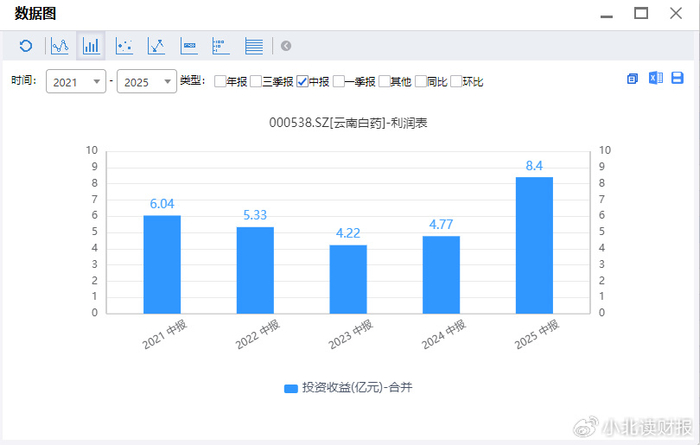This screenshot has height=445, width=700.
Task: Tick the 其他 checkbox
Action: click(384, 81)
